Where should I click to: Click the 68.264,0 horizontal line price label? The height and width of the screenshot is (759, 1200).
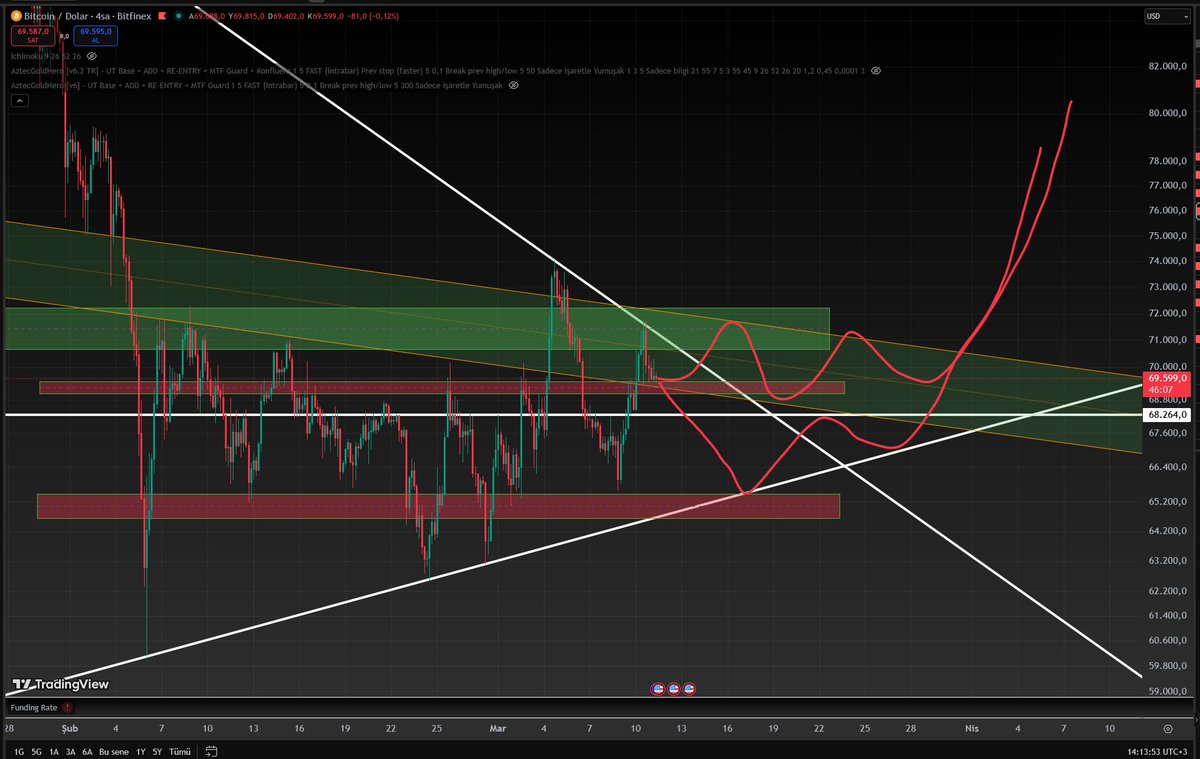[x=1168, y=414]
